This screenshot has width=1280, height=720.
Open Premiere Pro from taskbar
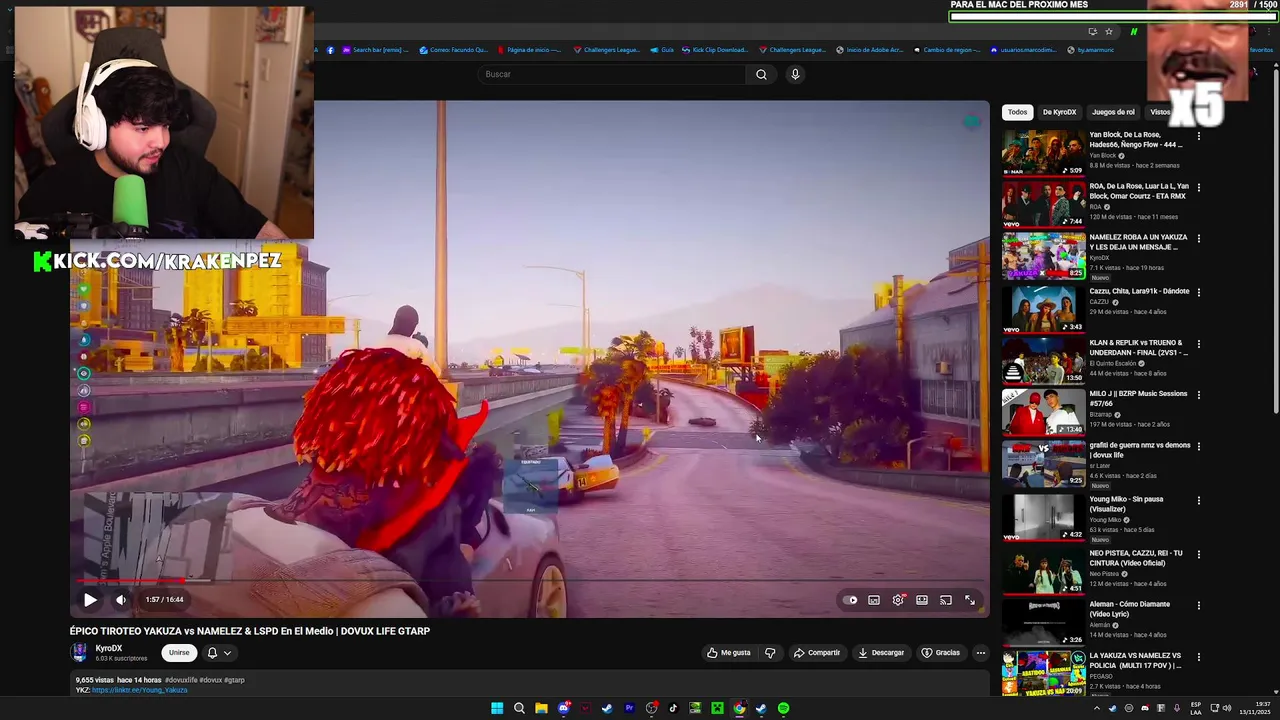pyautogui.click(x=629, y=709)
